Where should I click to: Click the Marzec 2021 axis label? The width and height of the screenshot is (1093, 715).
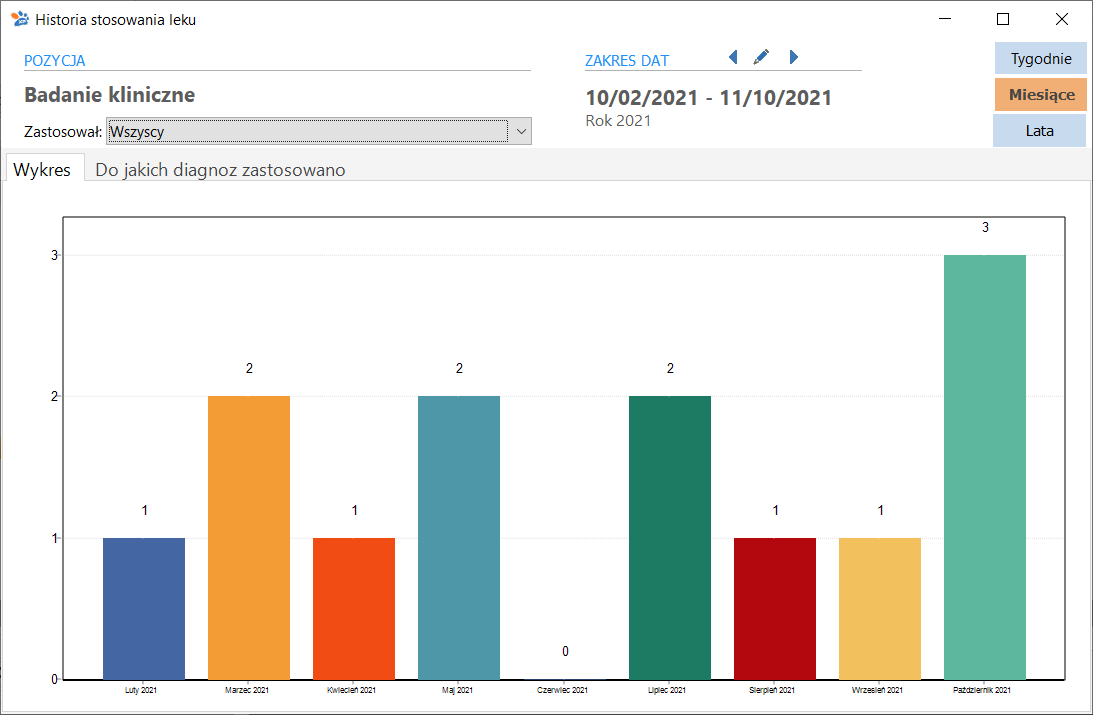click(247, 691)
